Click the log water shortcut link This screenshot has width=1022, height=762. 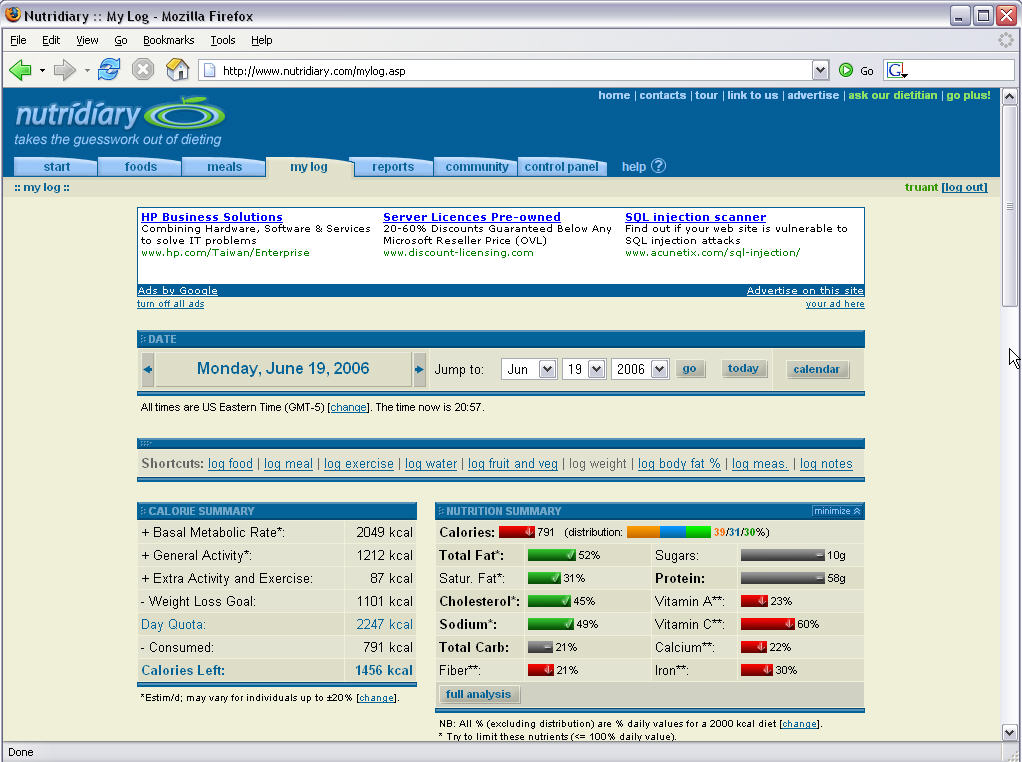(x=431, y=463)
